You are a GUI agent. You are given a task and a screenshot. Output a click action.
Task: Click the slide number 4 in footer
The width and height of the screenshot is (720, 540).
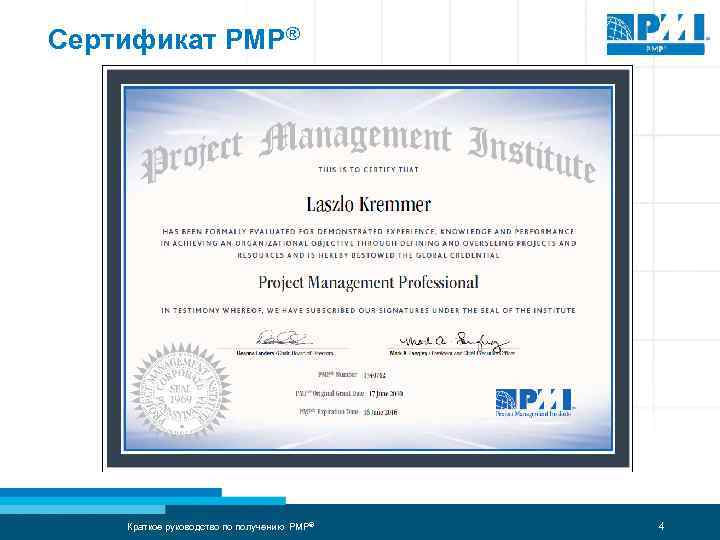point(661,526)
